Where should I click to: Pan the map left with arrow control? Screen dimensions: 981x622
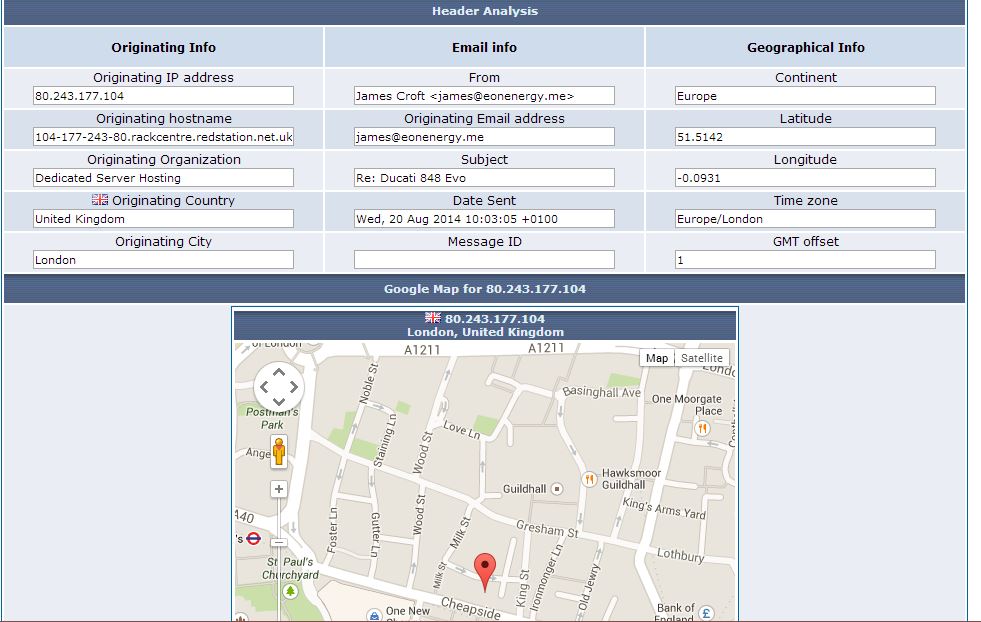click(263, 386)
